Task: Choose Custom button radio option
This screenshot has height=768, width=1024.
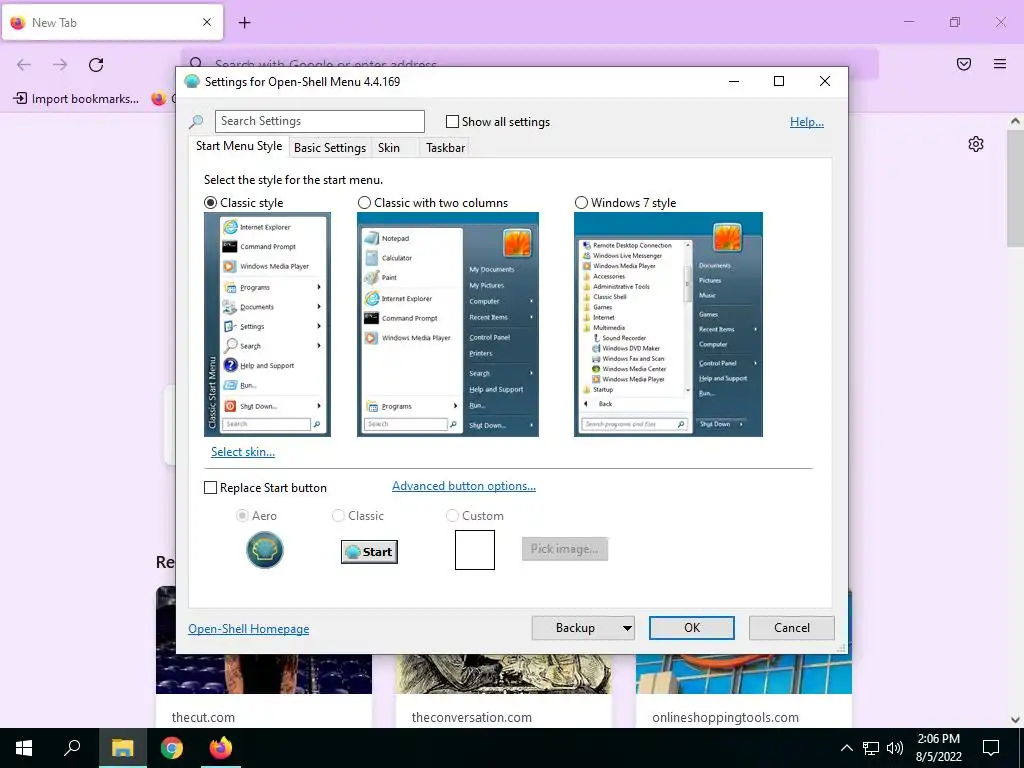Action: coord(452,516)
